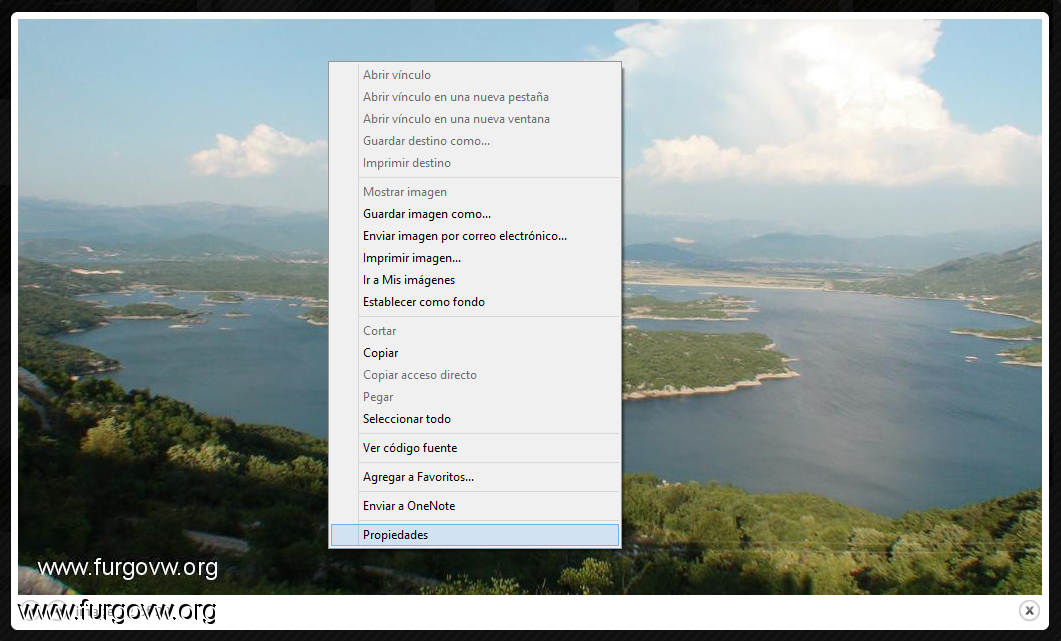Choose Establecer como fondo
The image size is (1061, 641).
click(475, 302)
